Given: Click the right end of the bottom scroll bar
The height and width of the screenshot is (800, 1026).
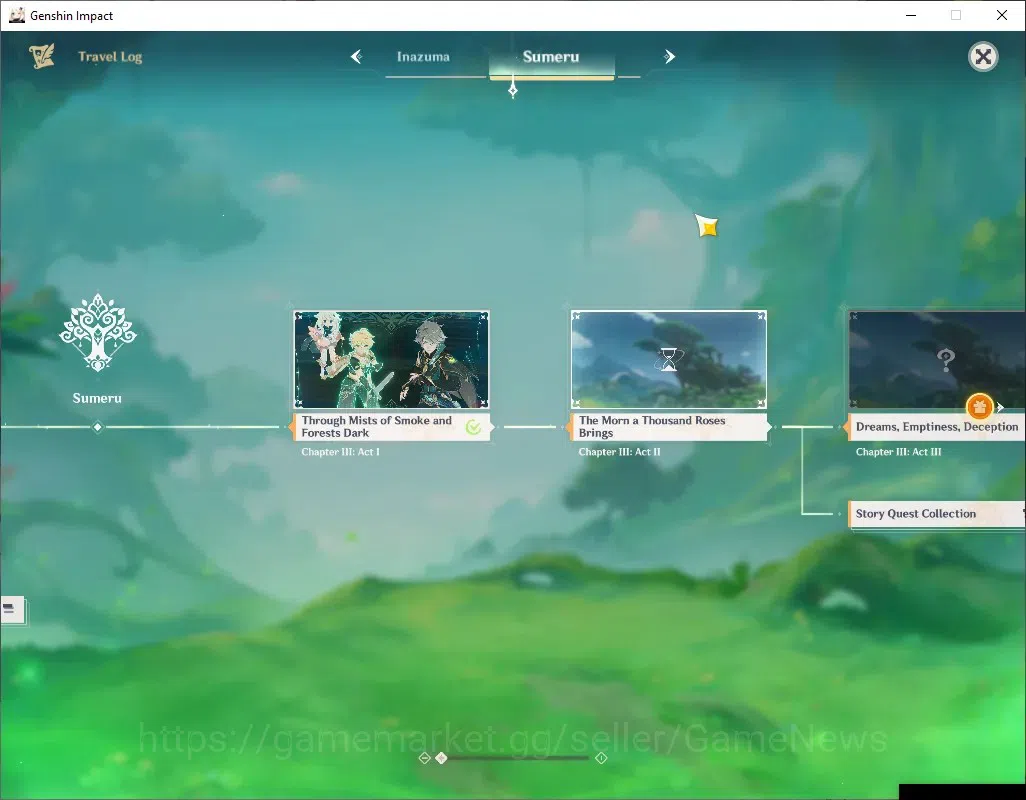Looking at the screenshot, I should pyautogui.click(x=601, y=758).
